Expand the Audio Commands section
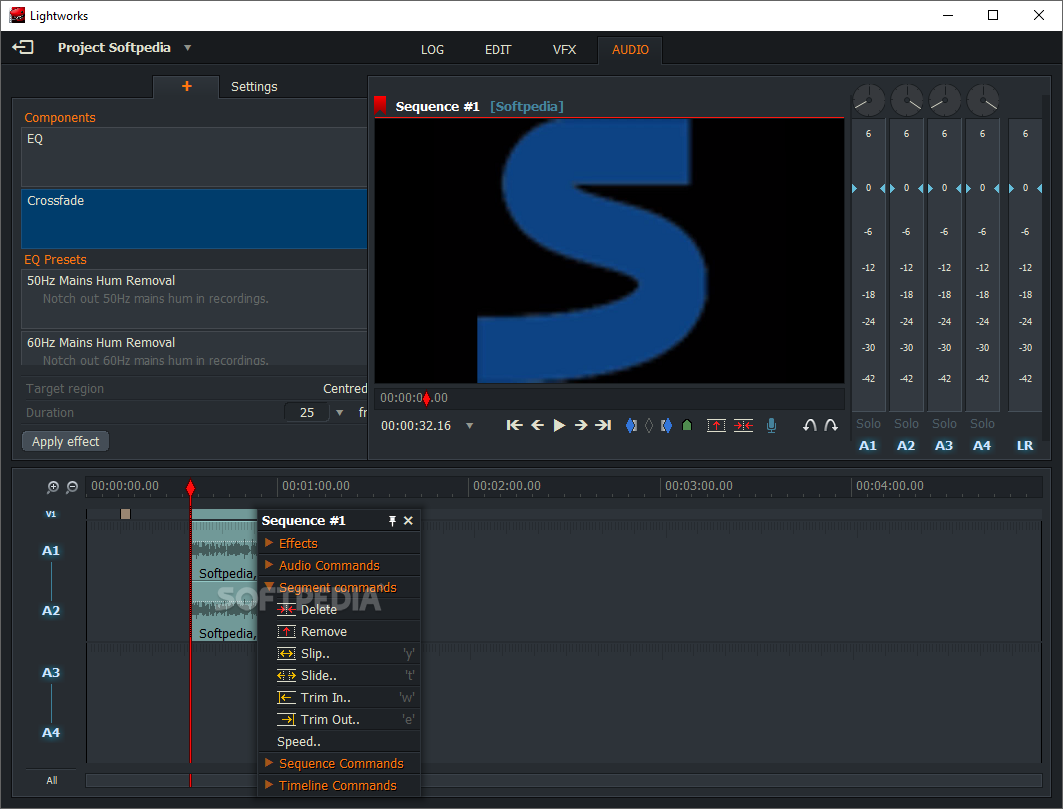Viewport: 1063px width, 809px height. coord(339,566)
